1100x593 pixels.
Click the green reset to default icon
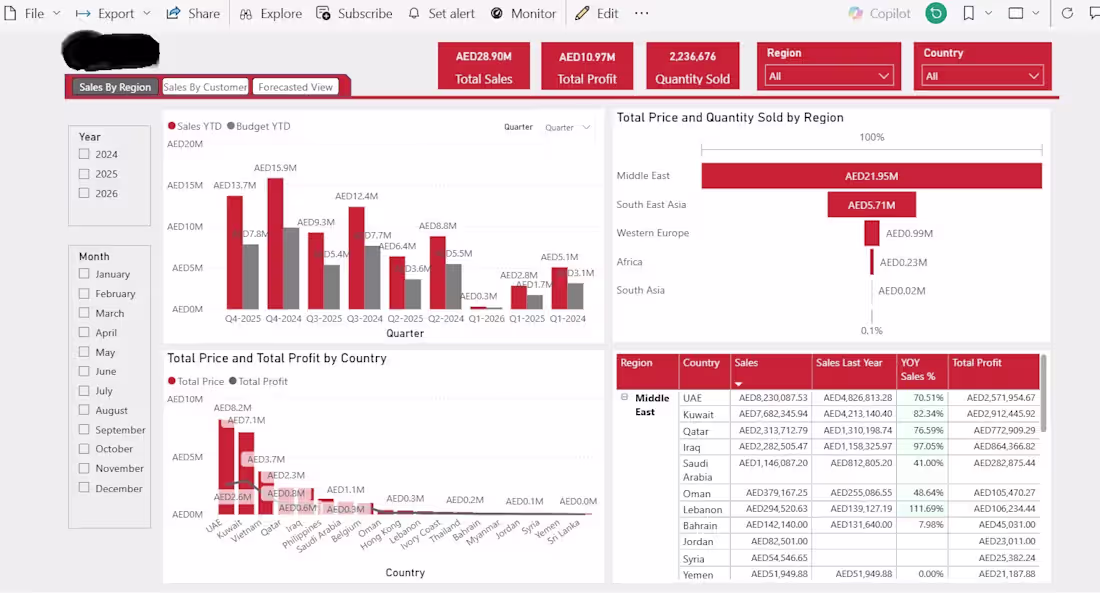point(936,13)
